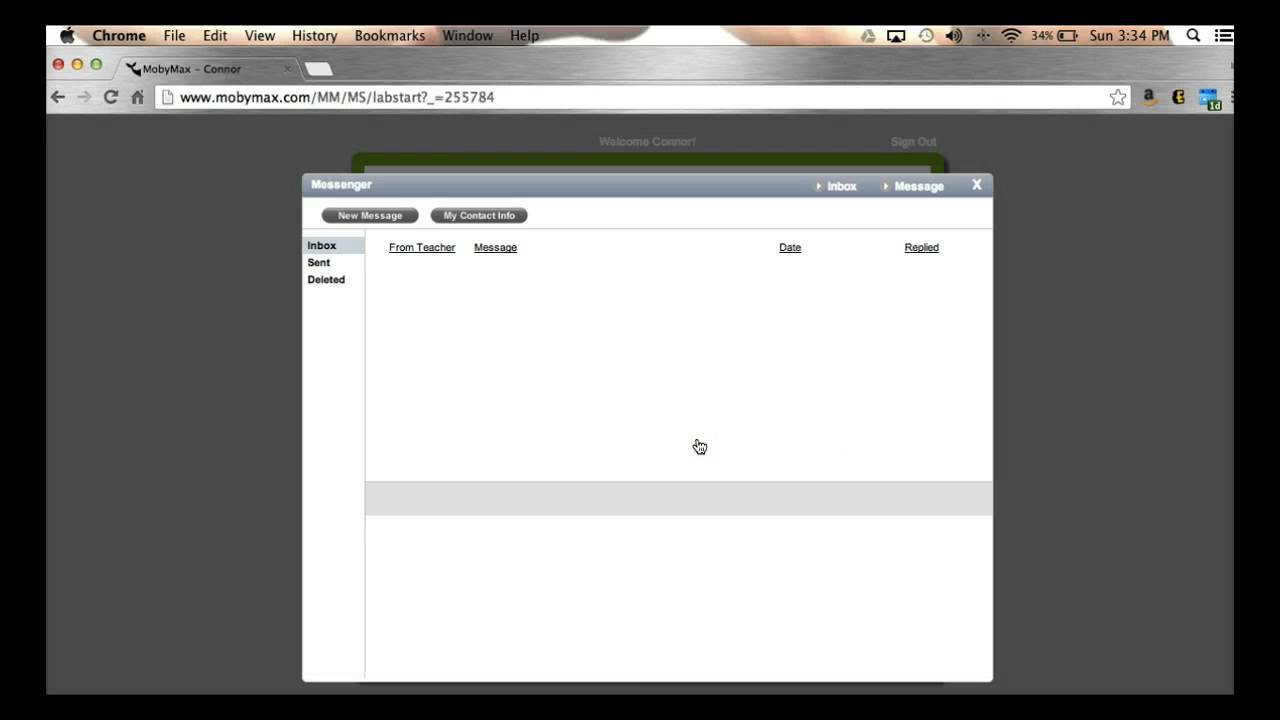Viewport: 1280px width, 720px height.
Task: Open the Help menu
Action: [525, 35]
